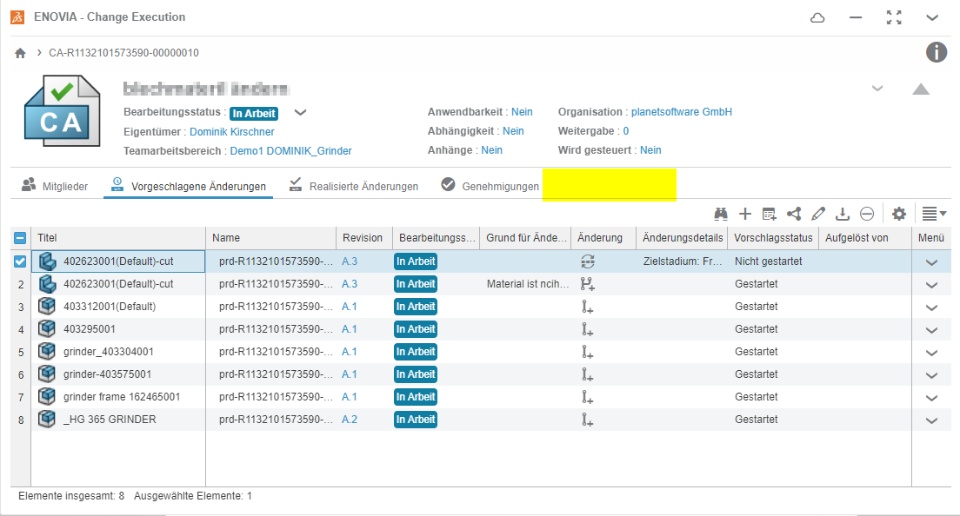
Task: Click the Weitergabe 0 link
Action: point(626,131)
